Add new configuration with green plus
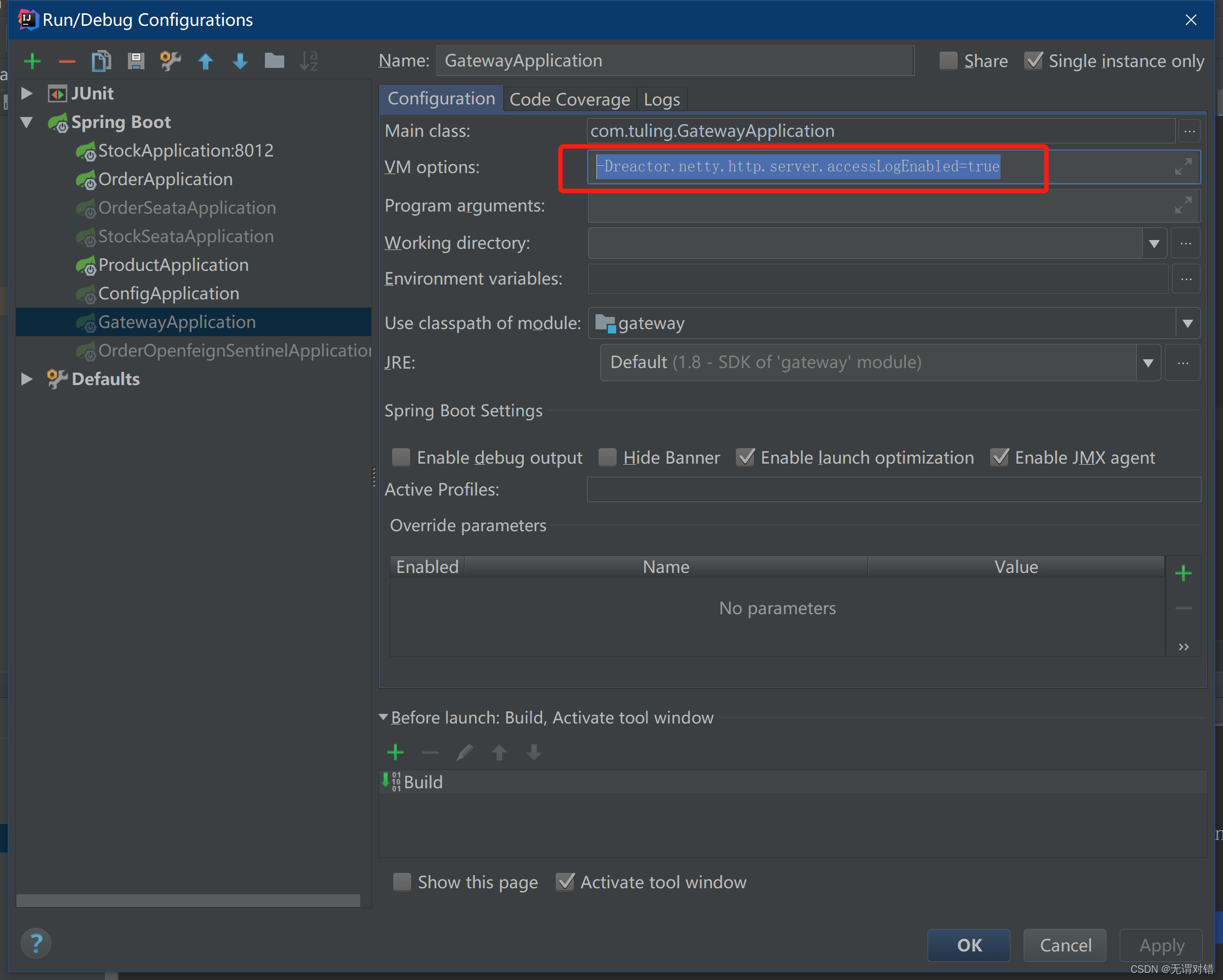Image resolution: width=1223 pixels, height=980 pixels. pos(32,61)
